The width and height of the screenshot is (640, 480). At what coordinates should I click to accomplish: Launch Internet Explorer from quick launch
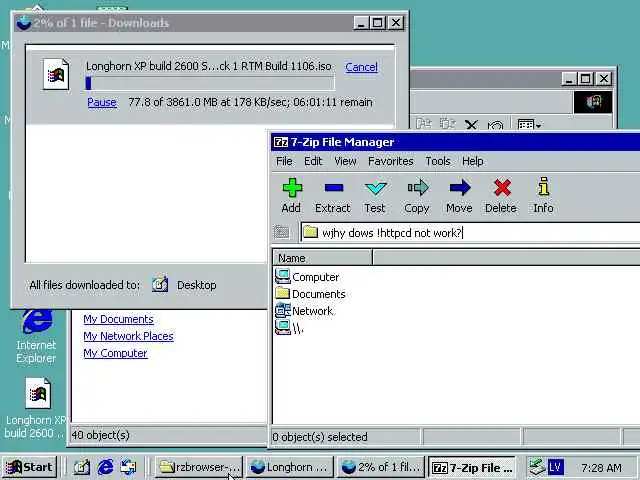105,467
